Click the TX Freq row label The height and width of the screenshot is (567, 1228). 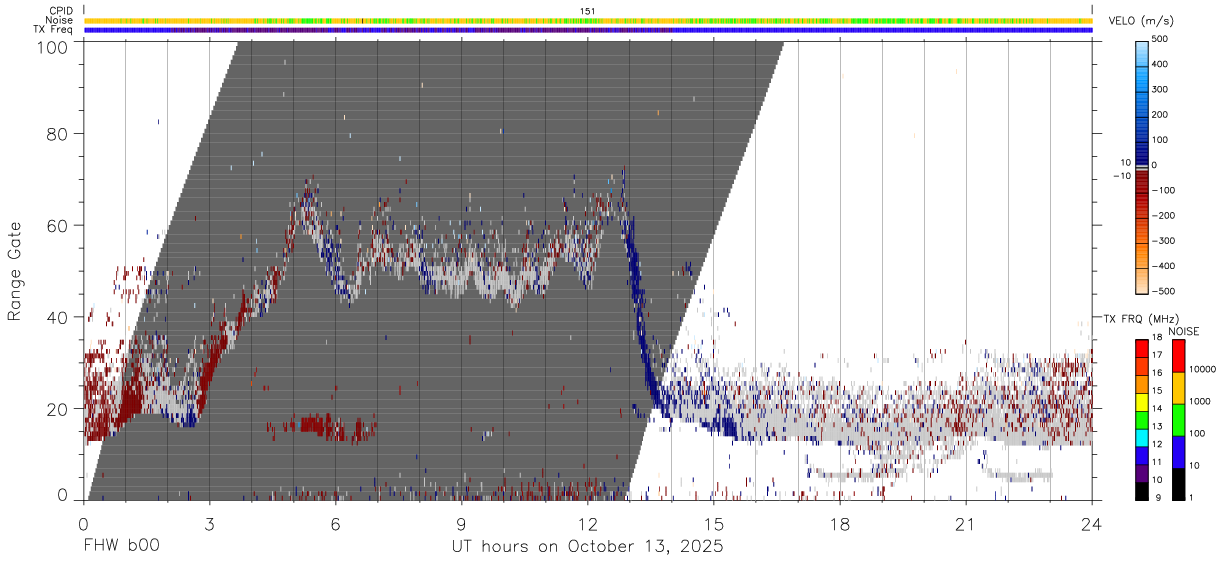point(54,29)
